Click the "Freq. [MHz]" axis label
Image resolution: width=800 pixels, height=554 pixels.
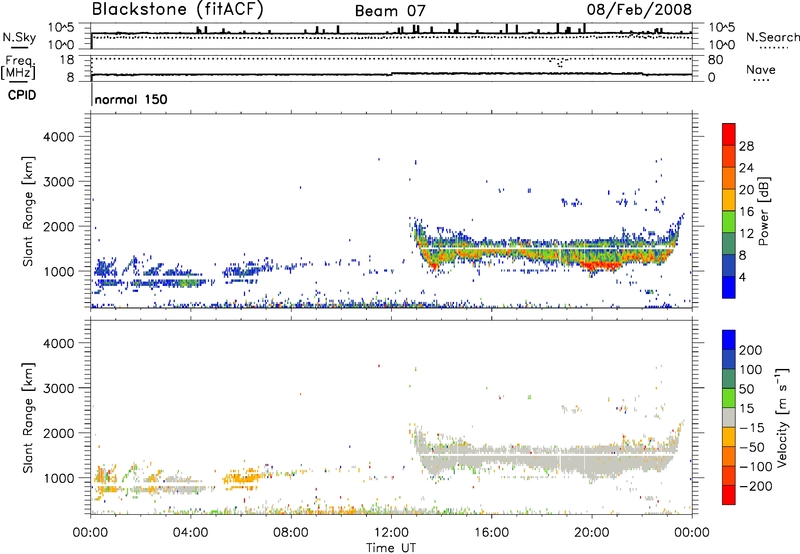coord(18,67)
